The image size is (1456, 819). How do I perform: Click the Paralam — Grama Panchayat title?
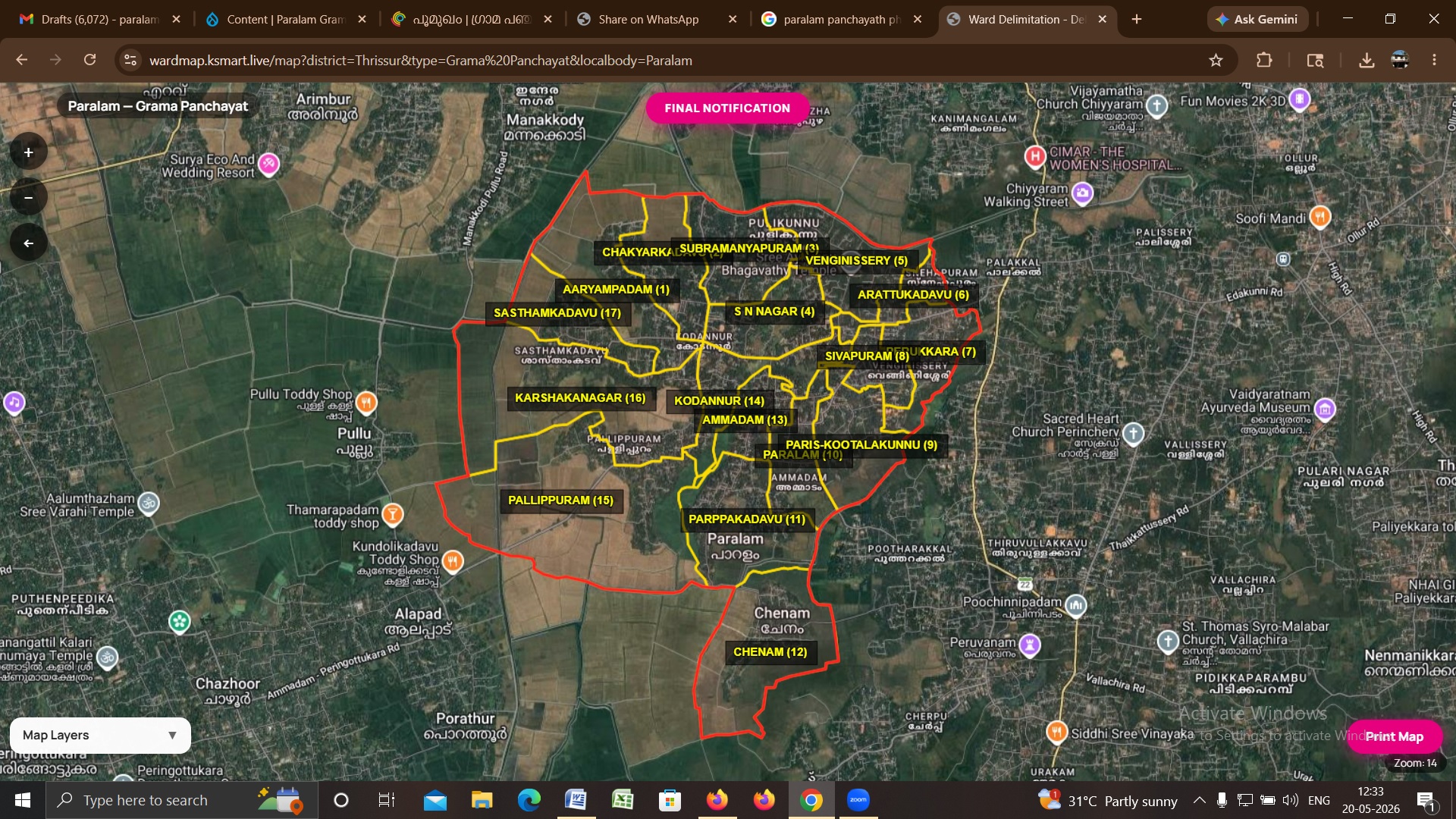tap(158, 106)
